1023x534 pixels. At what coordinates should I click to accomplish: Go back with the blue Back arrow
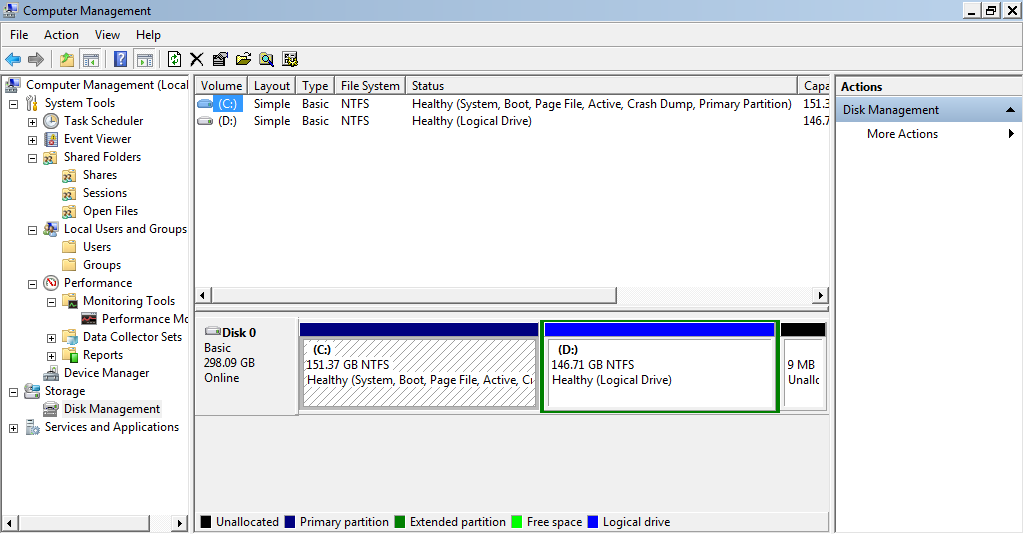pyautogui.click(x=13, y=59)
